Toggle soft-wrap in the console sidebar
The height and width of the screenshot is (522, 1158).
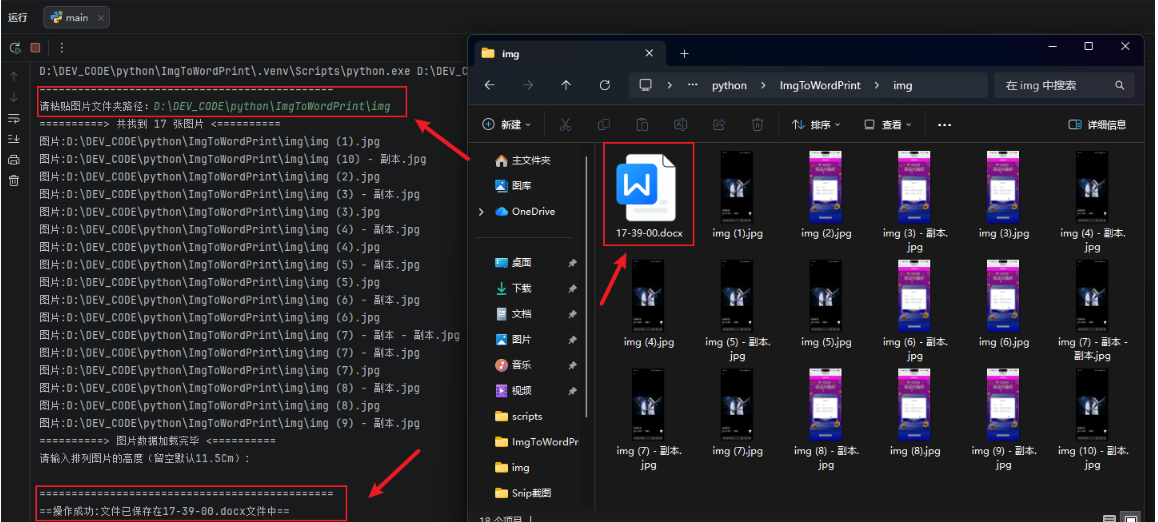[x=14, y=118]
